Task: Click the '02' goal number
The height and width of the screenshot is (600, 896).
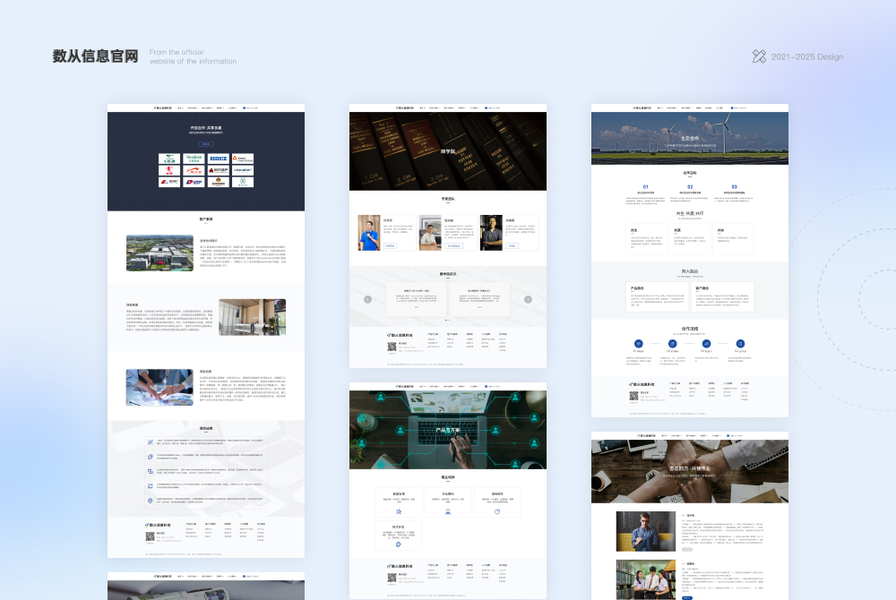Action: coord(690,187)
